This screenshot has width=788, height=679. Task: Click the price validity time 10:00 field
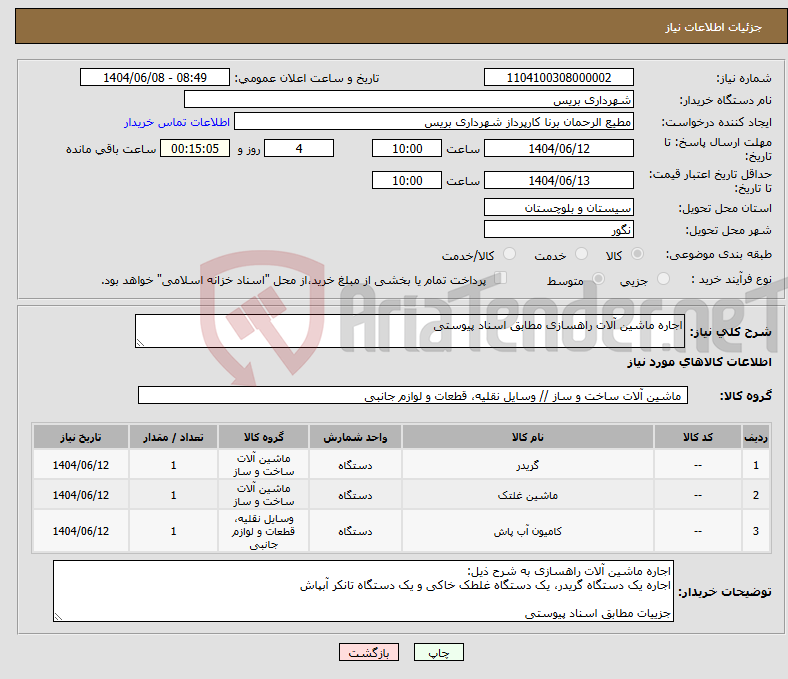[x=407, y=180]
